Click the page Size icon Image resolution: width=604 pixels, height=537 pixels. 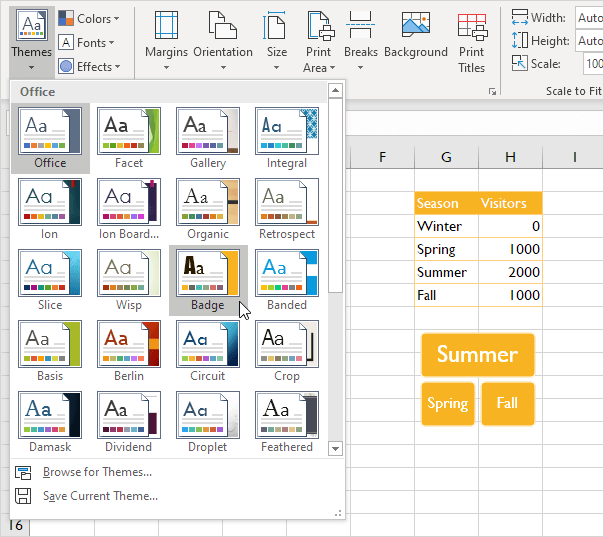tap(277, 26)
